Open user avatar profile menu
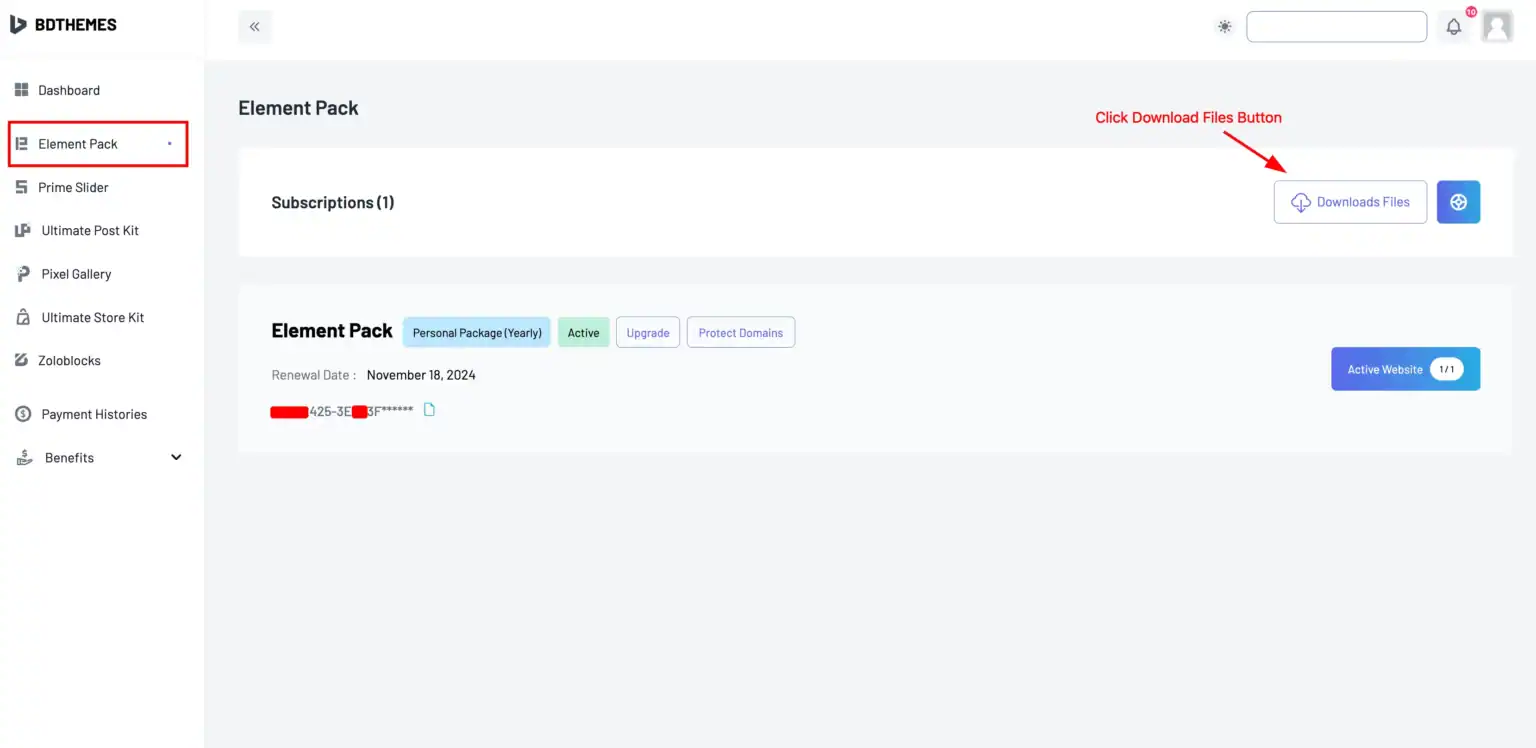This screenshot has width=1536, height=748. pyautogui.click(x=1497, y=27)
